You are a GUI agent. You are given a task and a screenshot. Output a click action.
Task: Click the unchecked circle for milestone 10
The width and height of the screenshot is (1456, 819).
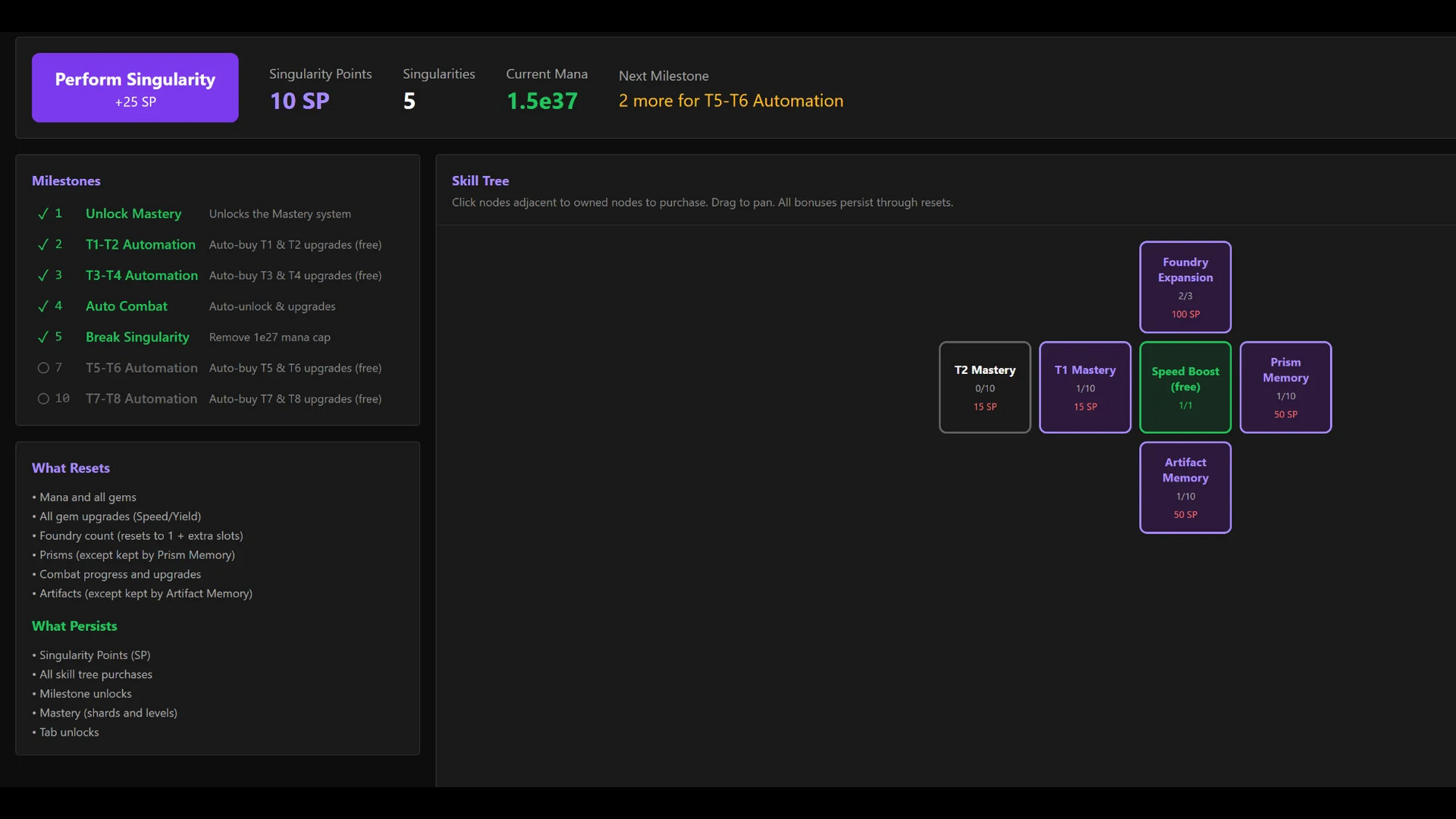click(43, 399)
